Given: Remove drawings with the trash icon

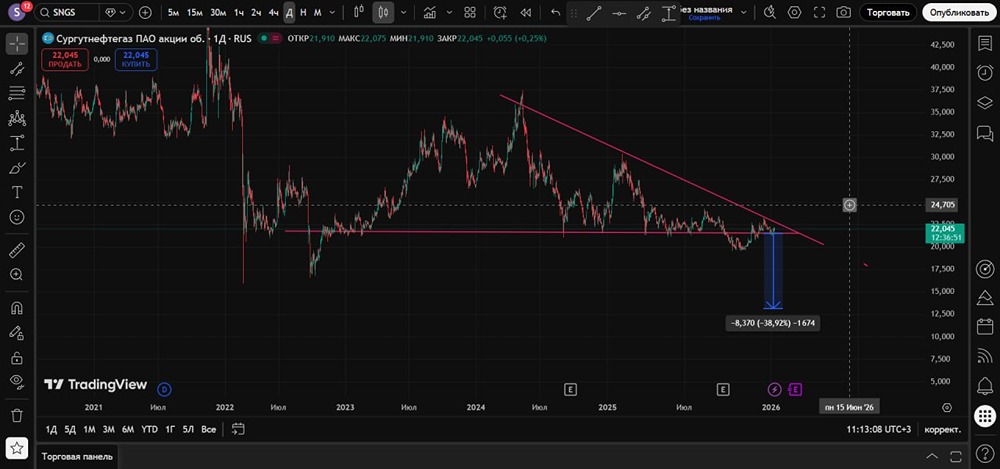Looking at the screenshot, I should click(17, 415).
